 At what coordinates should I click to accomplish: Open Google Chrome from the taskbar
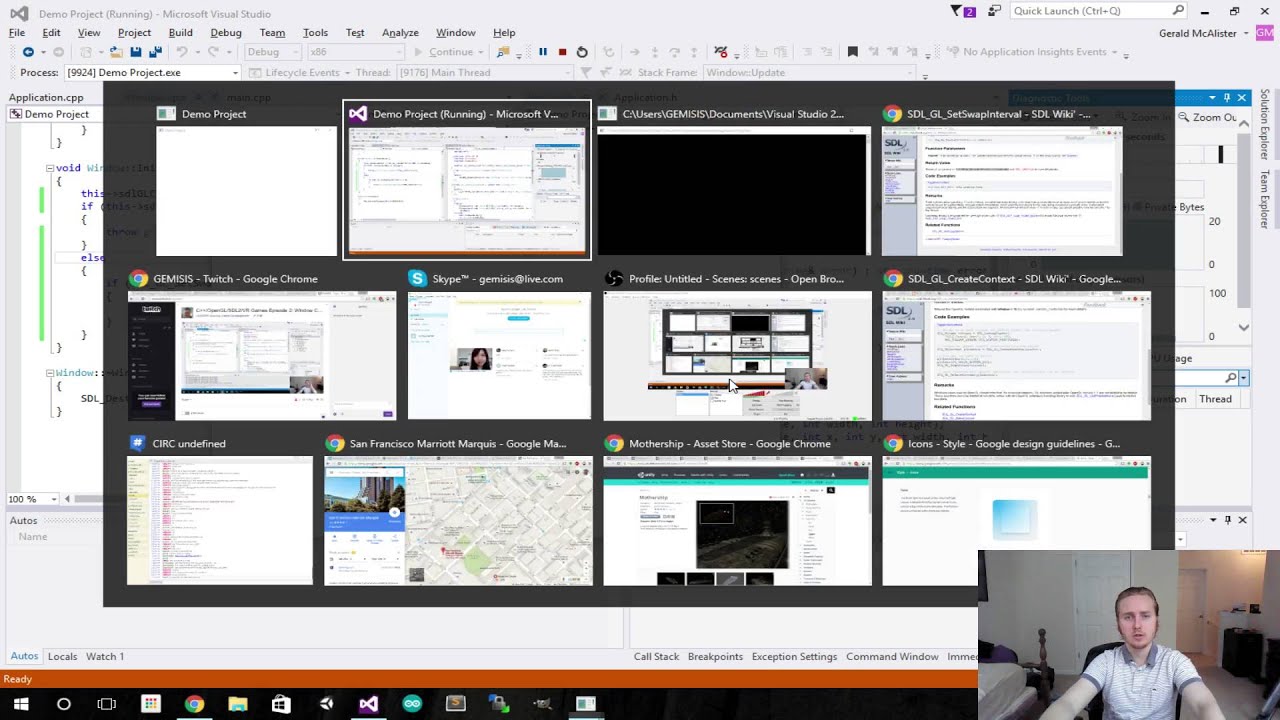click(194, 704)
